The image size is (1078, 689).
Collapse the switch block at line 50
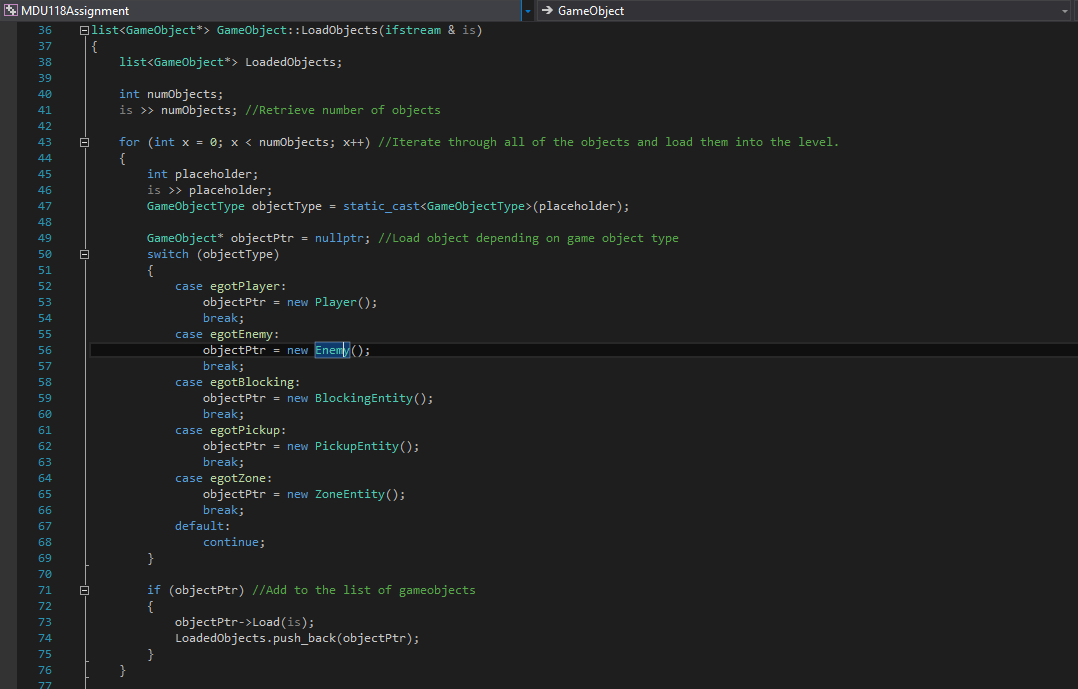coord(84,254)
